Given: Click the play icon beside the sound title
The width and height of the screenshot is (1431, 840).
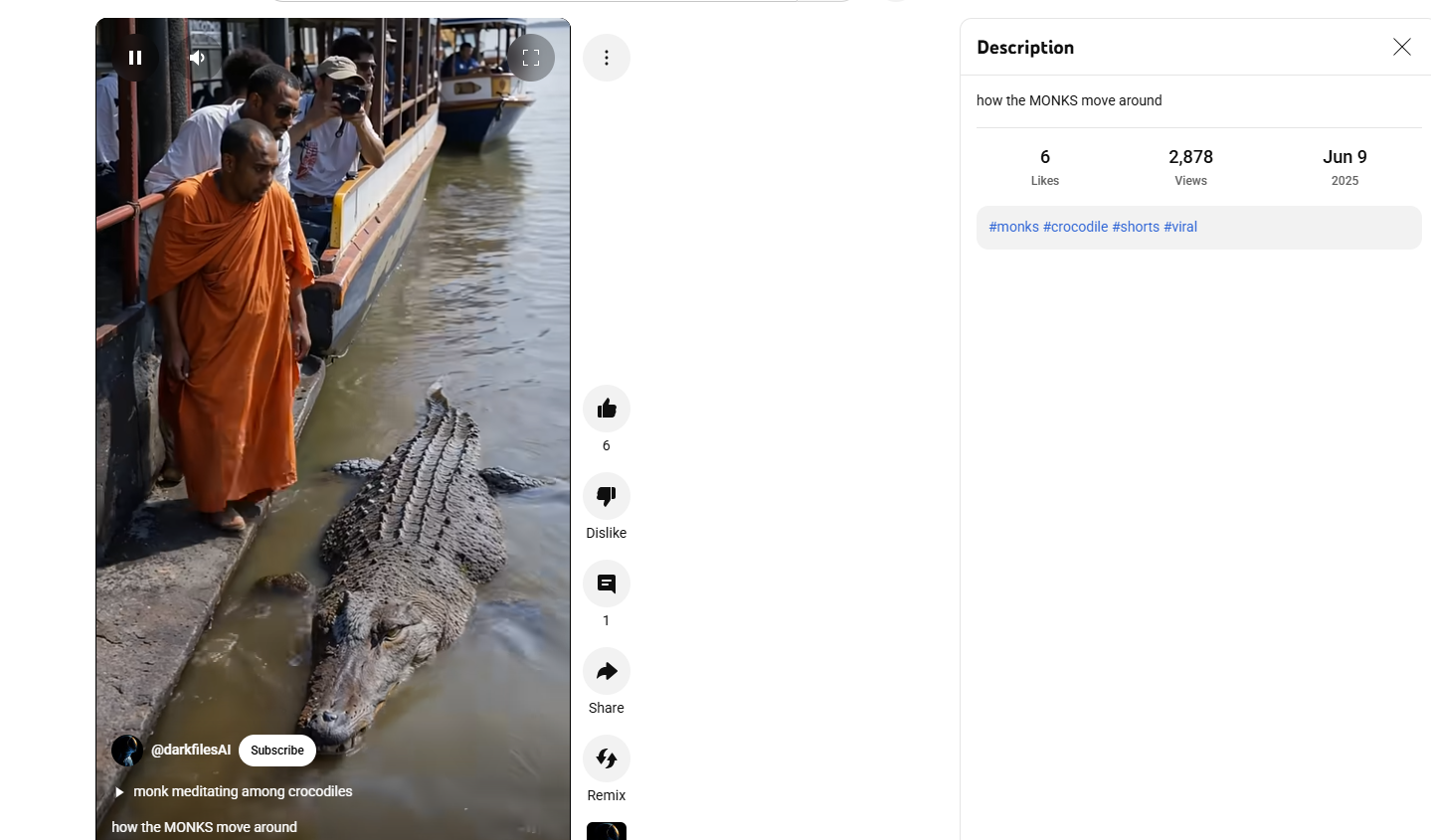Looking at the screenshot, I should pyautogui.click(x=119, y=792).
